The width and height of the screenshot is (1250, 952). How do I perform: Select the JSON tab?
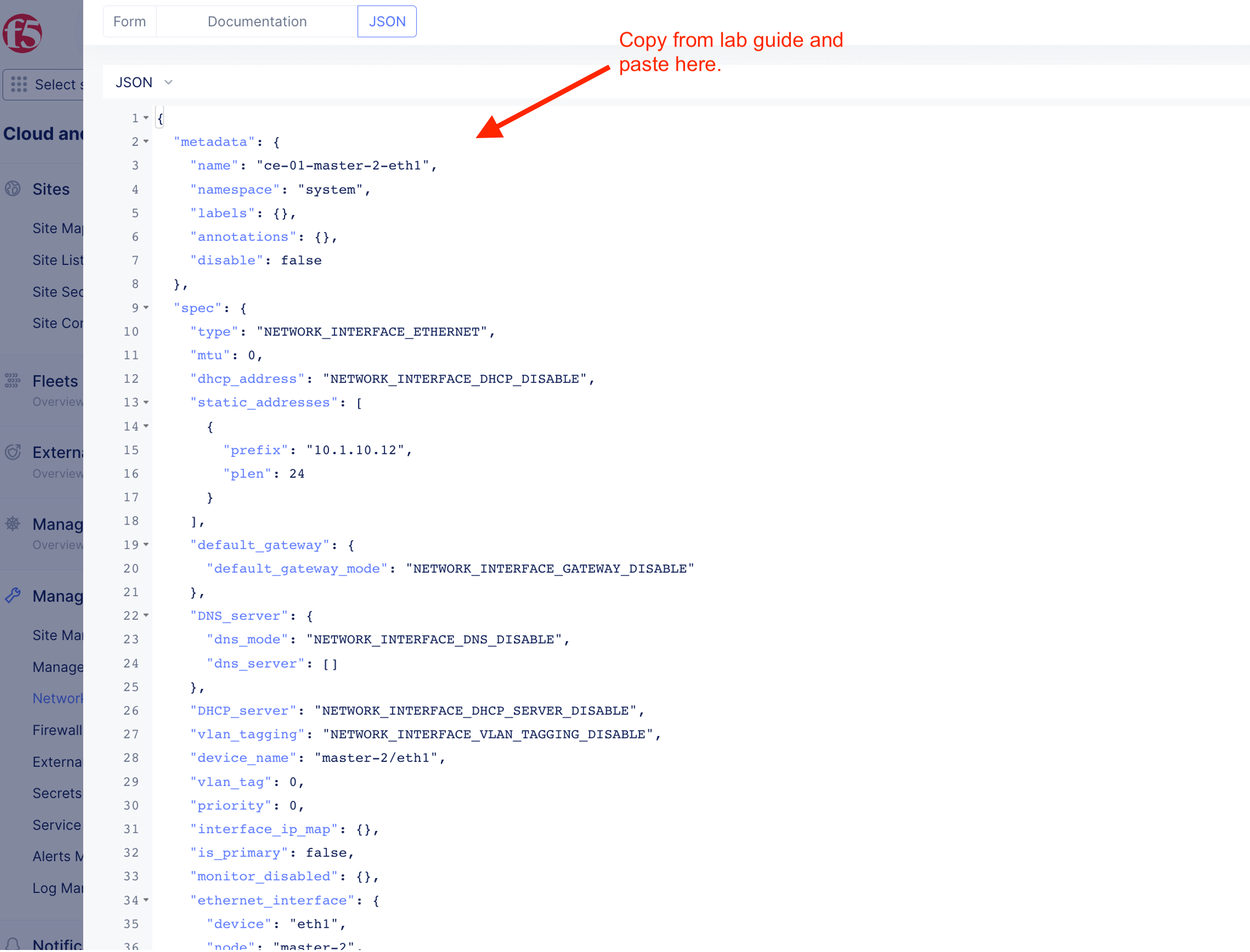click(386, 22)
